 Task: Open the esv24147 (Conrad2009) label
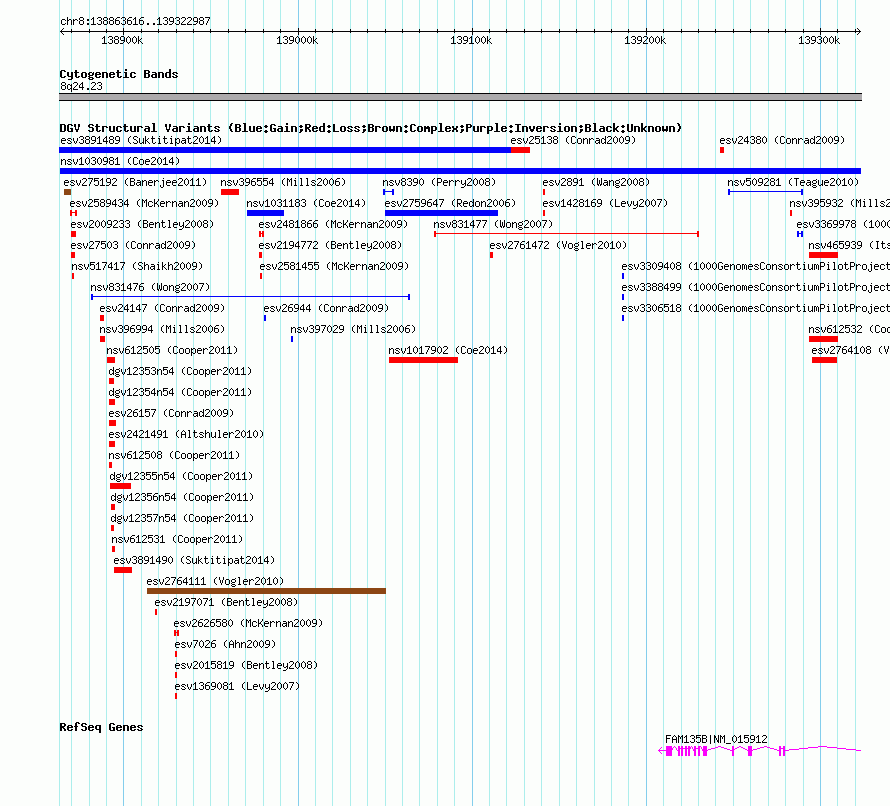162,308
